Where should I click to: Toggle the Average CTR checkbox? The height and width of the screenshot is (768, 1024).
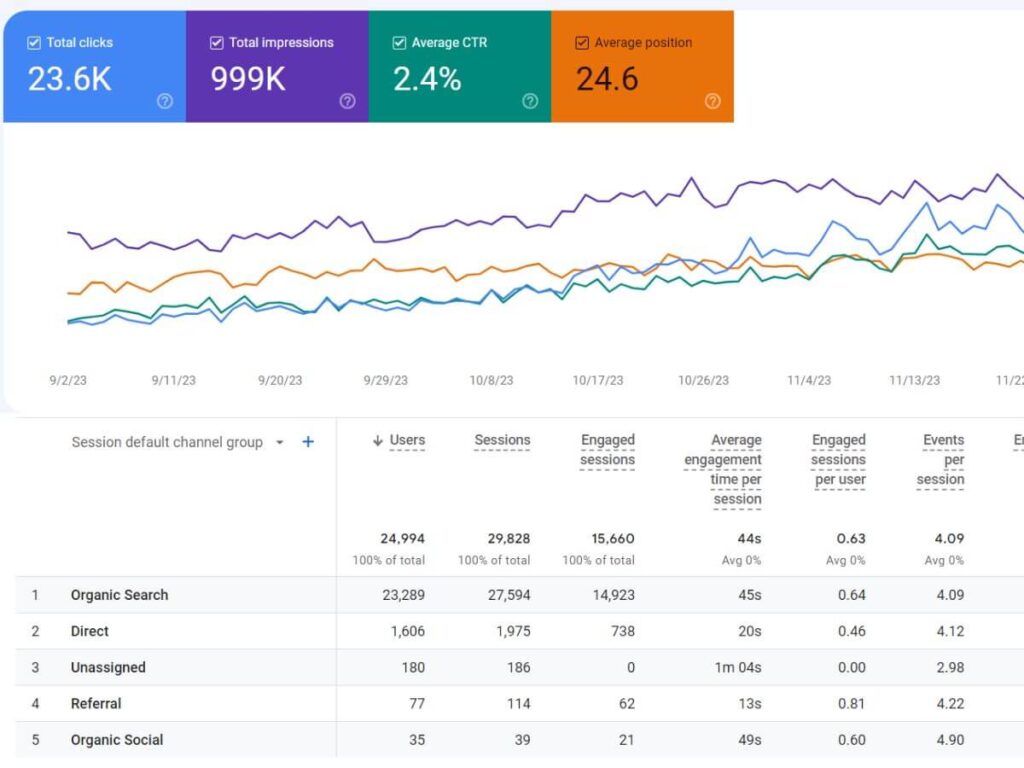pos(400,43)
